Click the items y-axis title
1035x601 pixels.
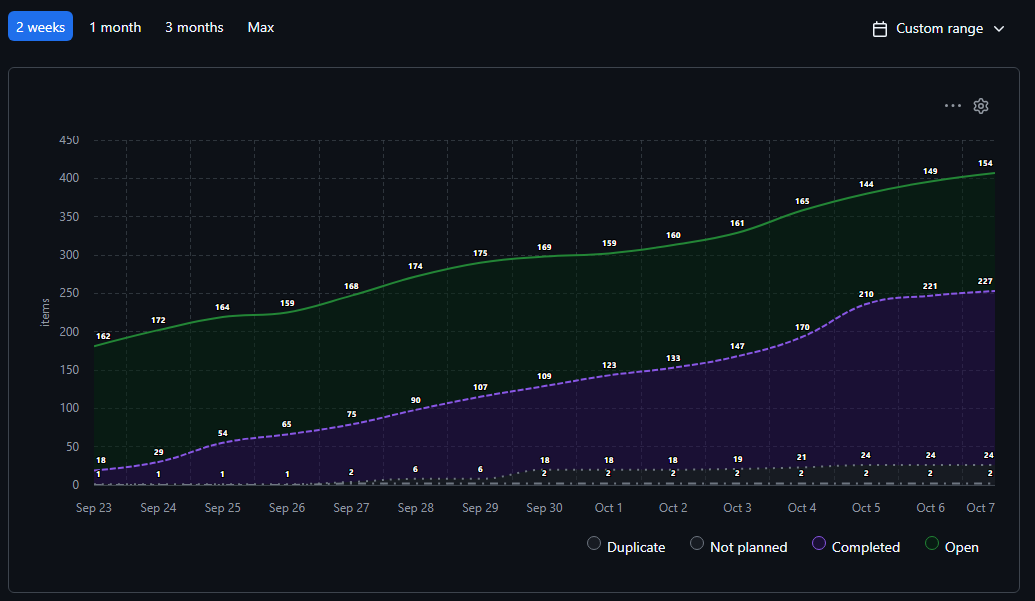(45, 313)
